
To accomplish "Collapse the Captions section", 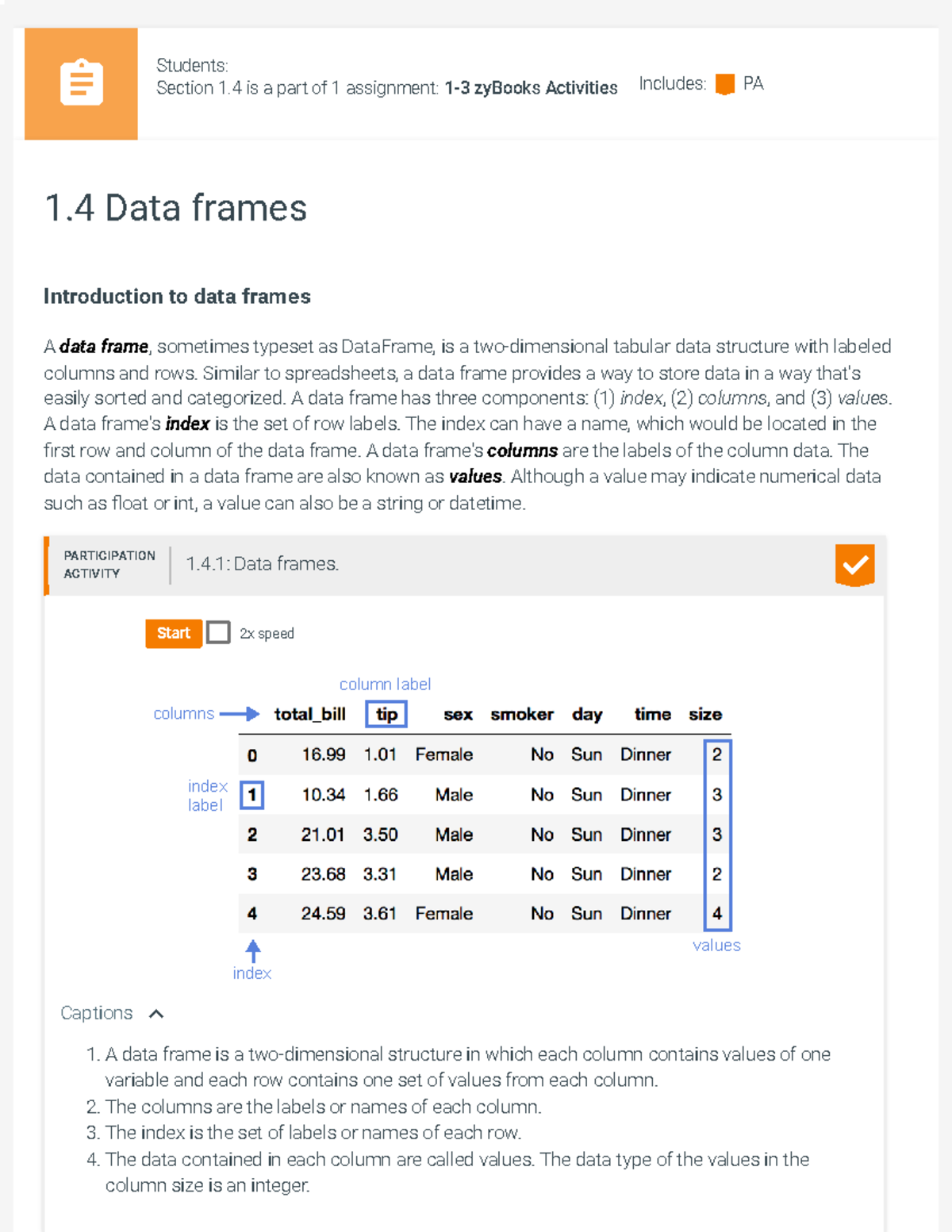I will 155,1013.
